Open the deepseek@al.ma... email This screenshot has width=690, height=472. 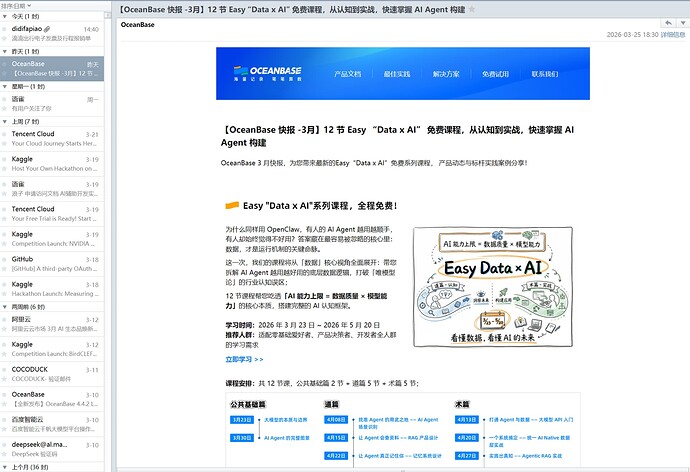[52, 449]
